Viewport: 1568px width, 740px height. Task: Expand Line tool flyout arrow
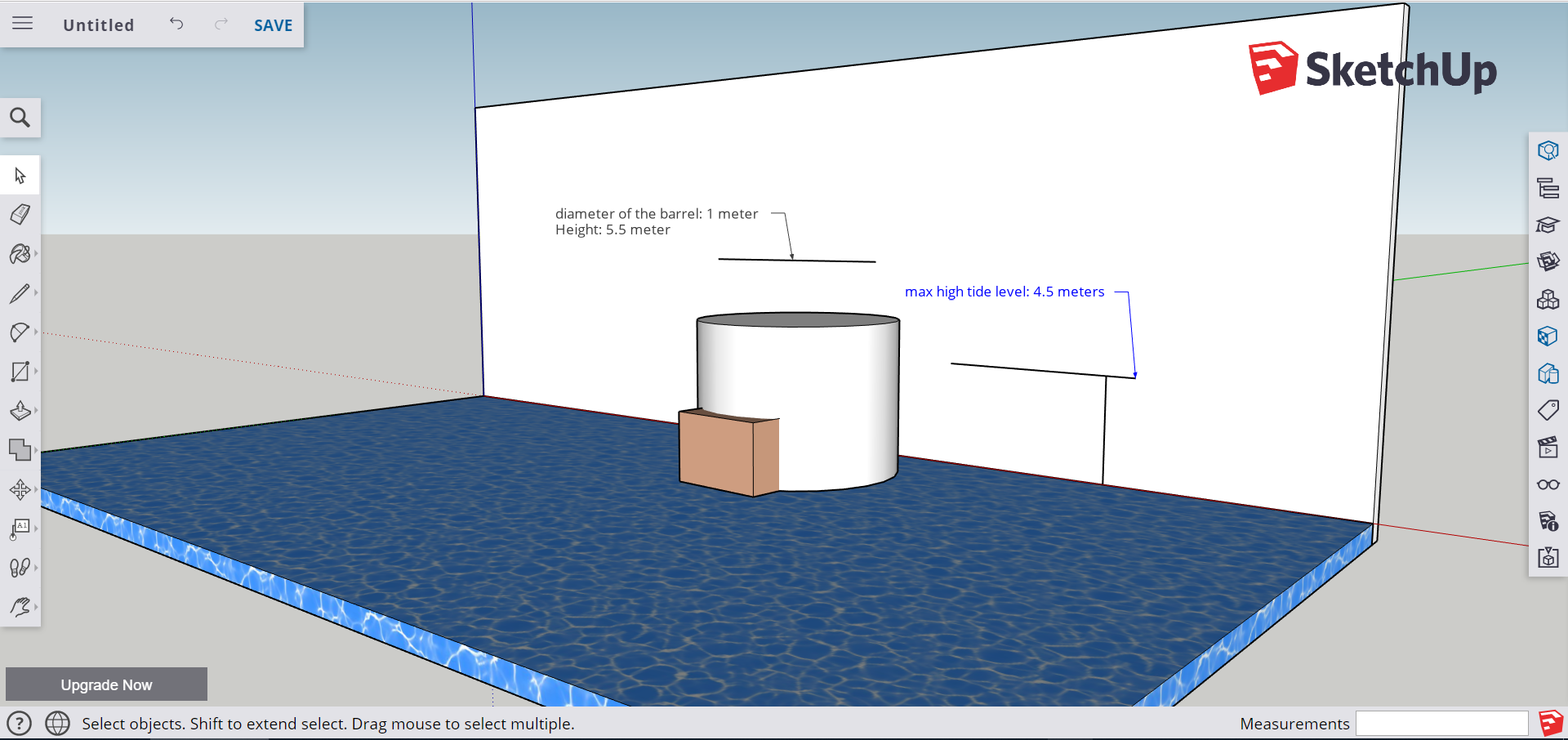tap(37, 293)
